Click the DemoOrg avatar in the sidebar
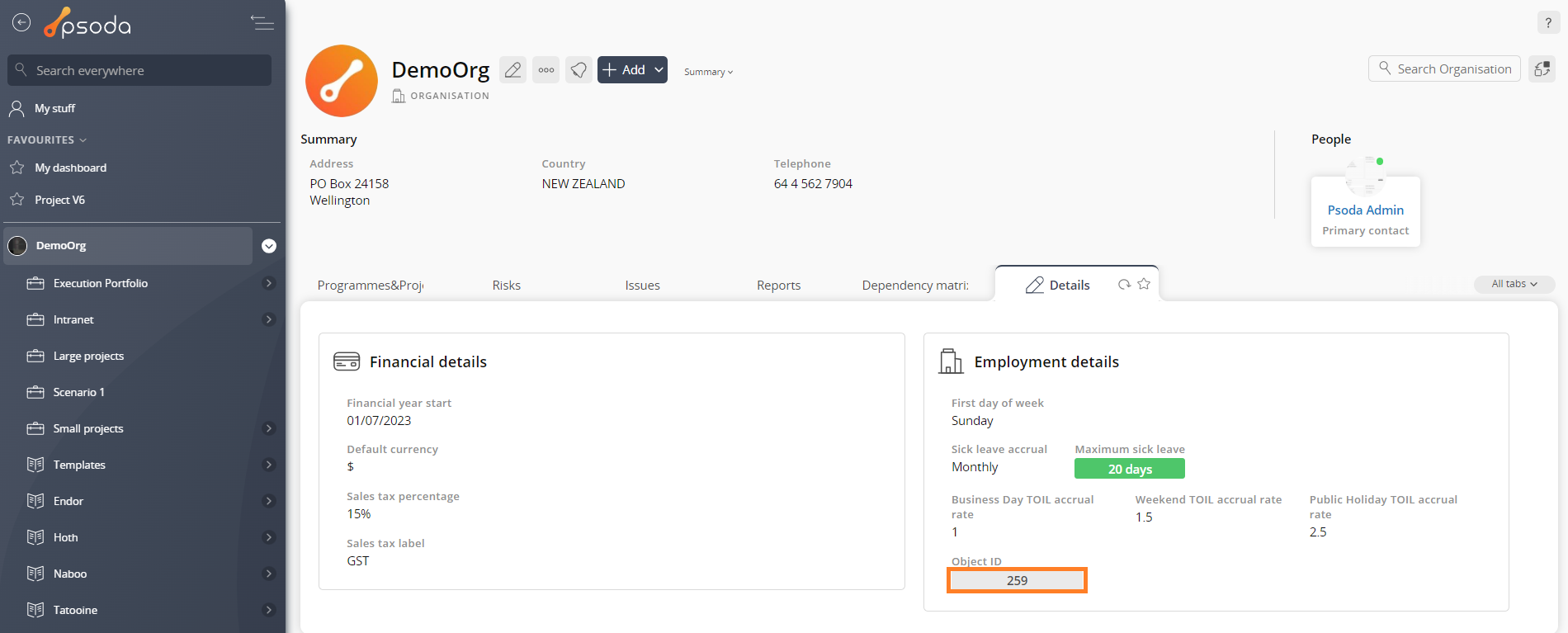The width and height of the screenshot is (1568, 633). [x=17, y=246]
